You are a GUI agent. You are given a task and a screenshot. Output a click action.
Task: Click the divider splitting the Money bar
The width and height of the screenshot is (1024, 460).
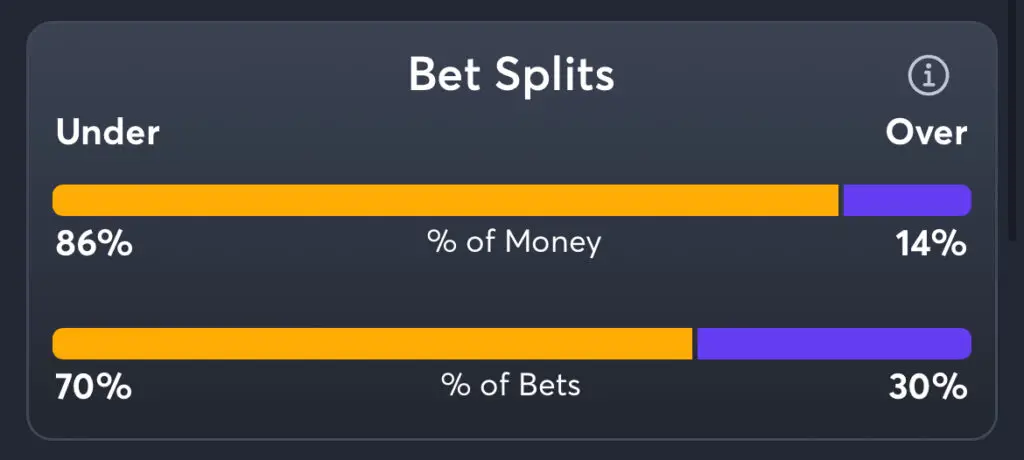pyautogui.click(x=841, y=200)
